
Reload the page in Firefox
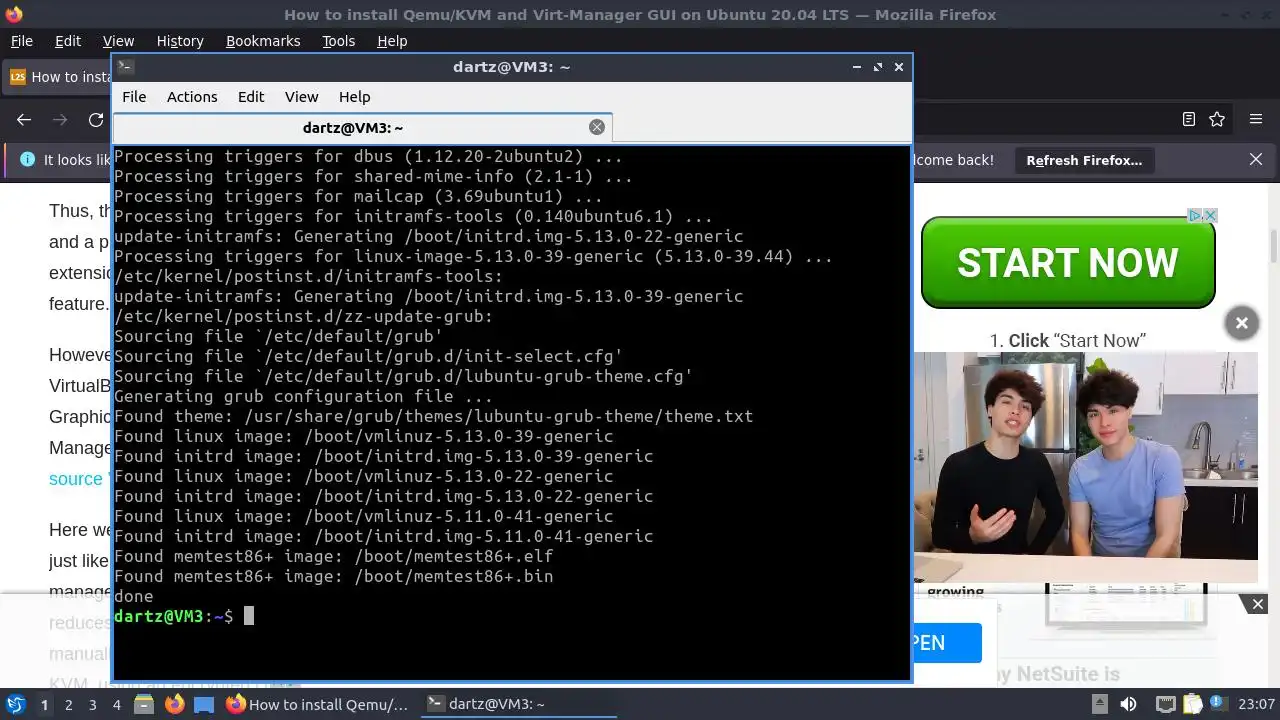pos(96,120)
